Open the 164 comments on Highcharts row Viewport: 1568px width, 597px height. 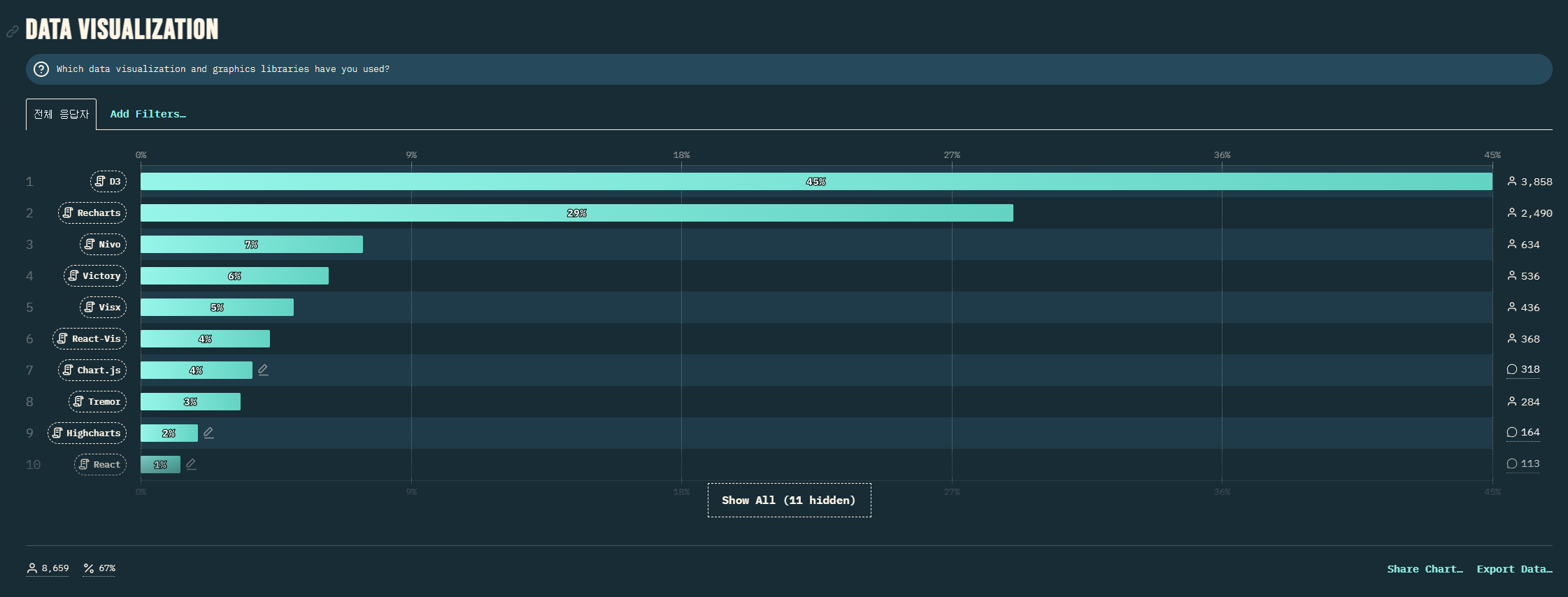(x=1523, y=432)
